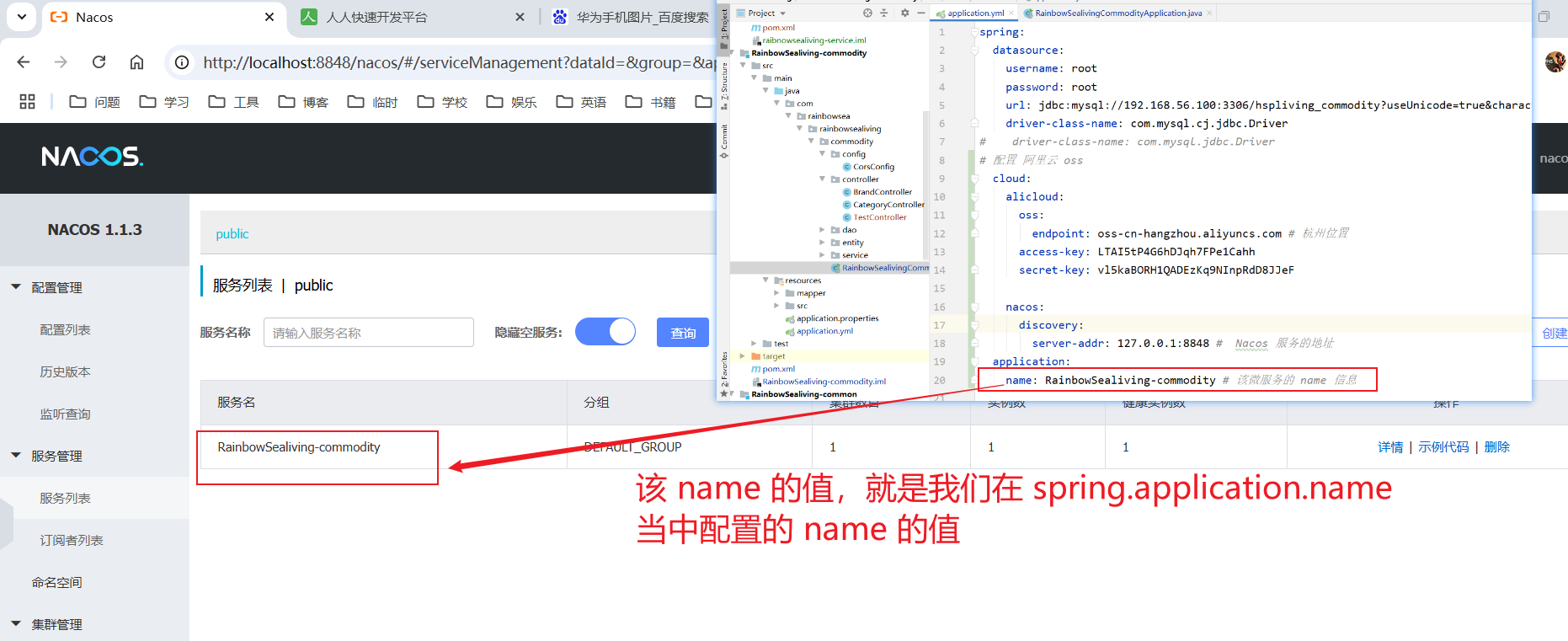Click the NACOS logo
1568x641 pixels.
[x=93, y=157]
